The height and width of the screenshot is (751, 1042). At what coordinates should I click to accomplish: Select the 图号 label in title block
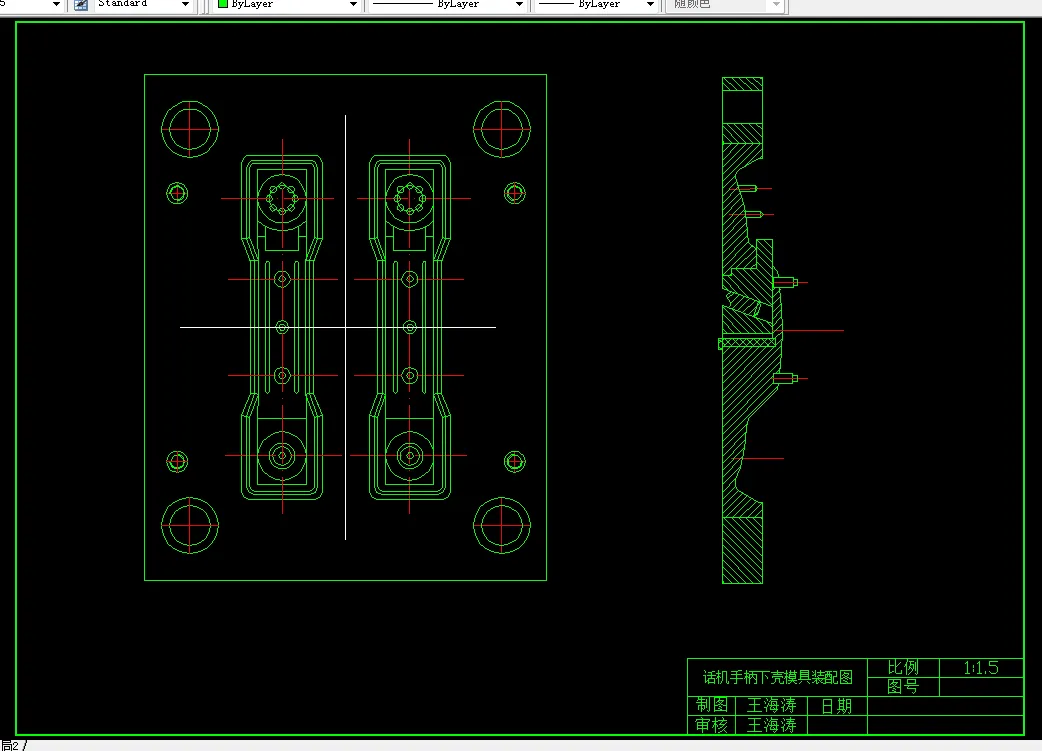[903, 687]
